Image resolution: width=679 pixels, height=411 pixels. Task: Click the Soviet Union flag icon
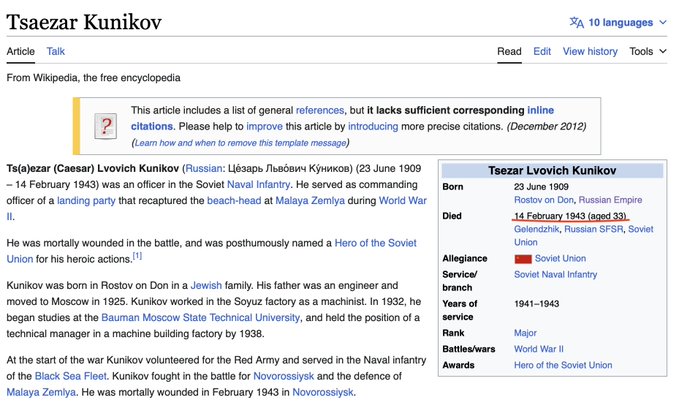pyautogui.click(x=522, y=259)
